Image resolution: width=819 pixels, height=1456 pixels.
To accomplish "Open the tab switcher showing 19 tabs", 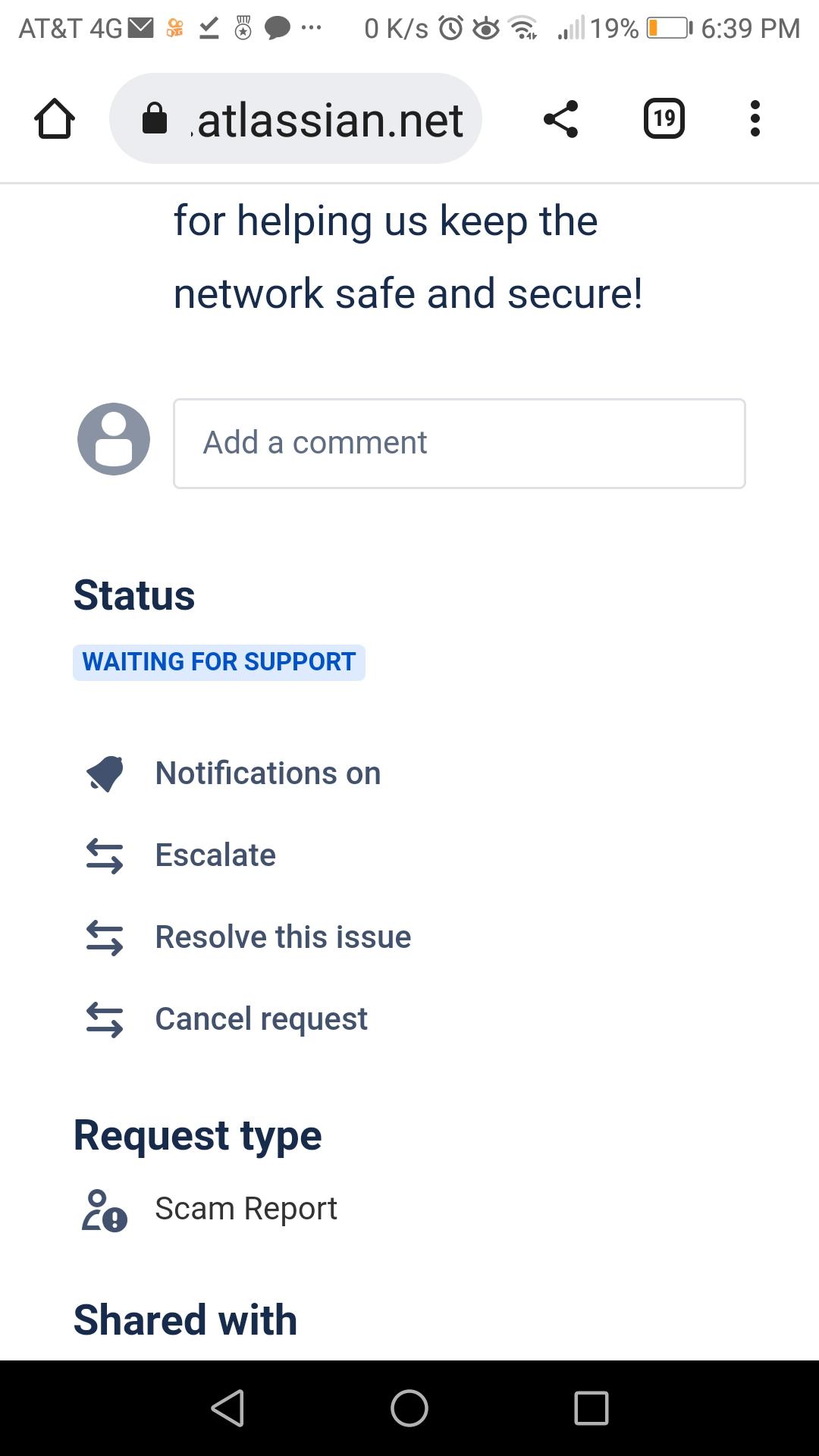I will [x=664, y=119].
